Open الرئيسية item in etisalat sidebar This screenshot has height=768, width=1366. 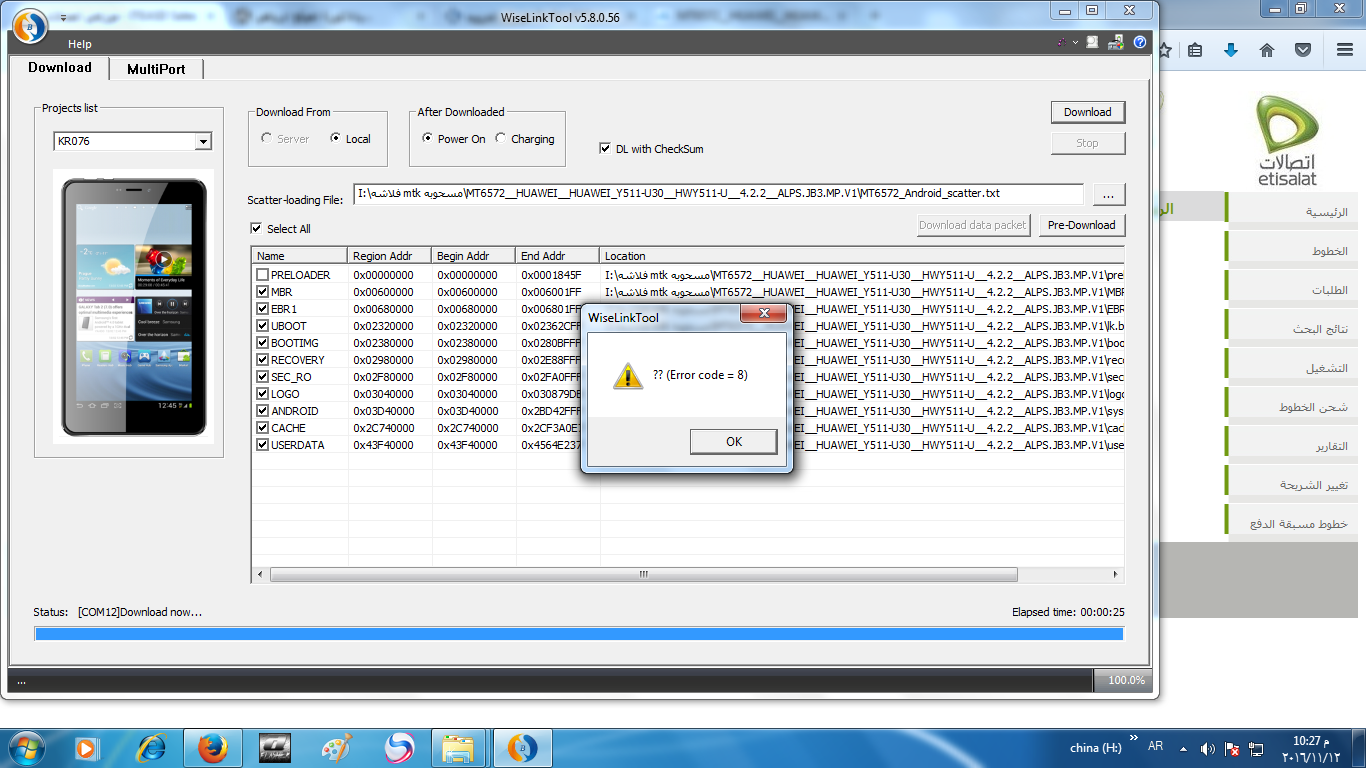[1291, 212]
